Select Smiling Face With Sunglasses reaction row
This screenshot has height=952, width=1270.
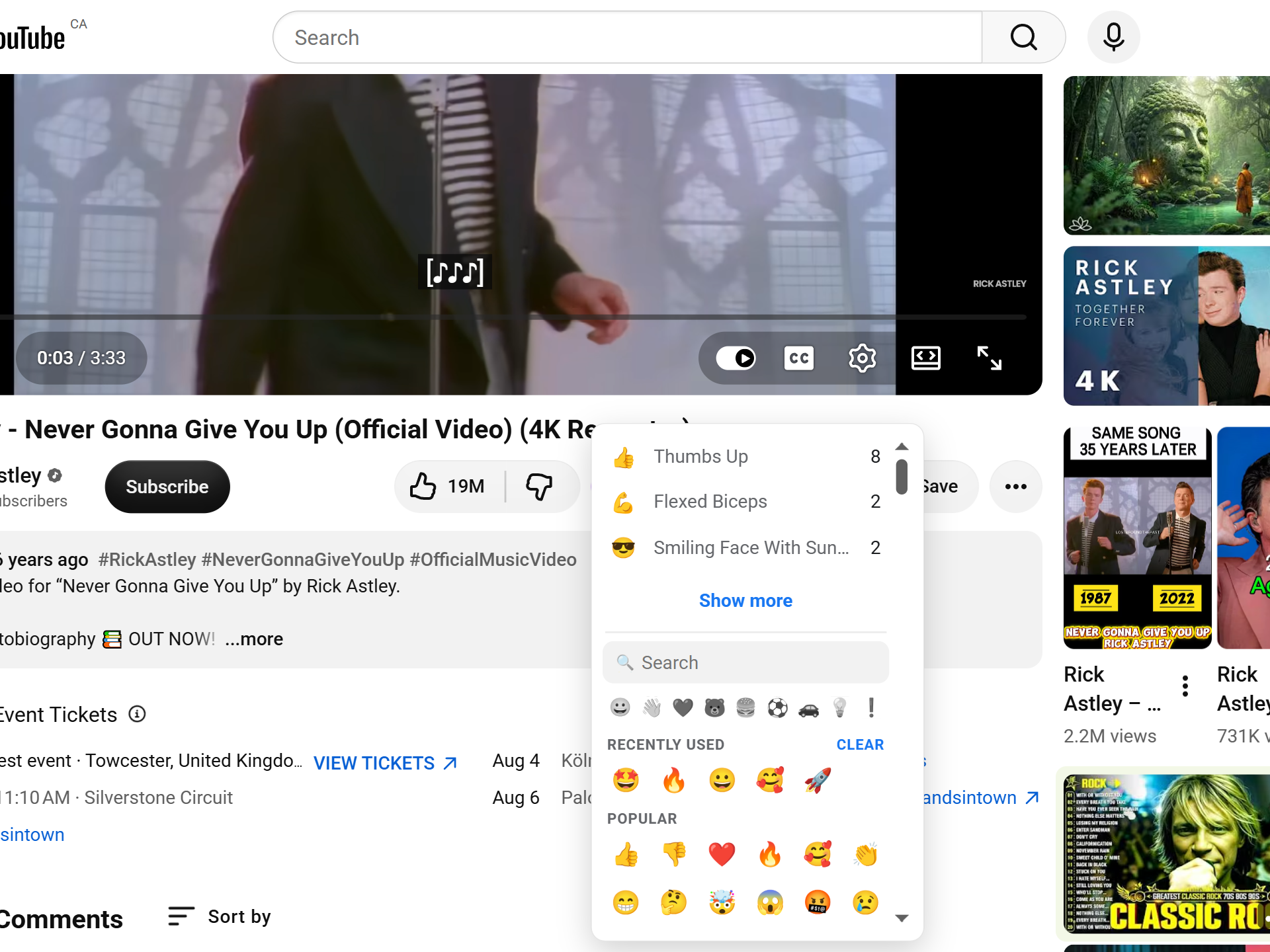tap(745, 547)
